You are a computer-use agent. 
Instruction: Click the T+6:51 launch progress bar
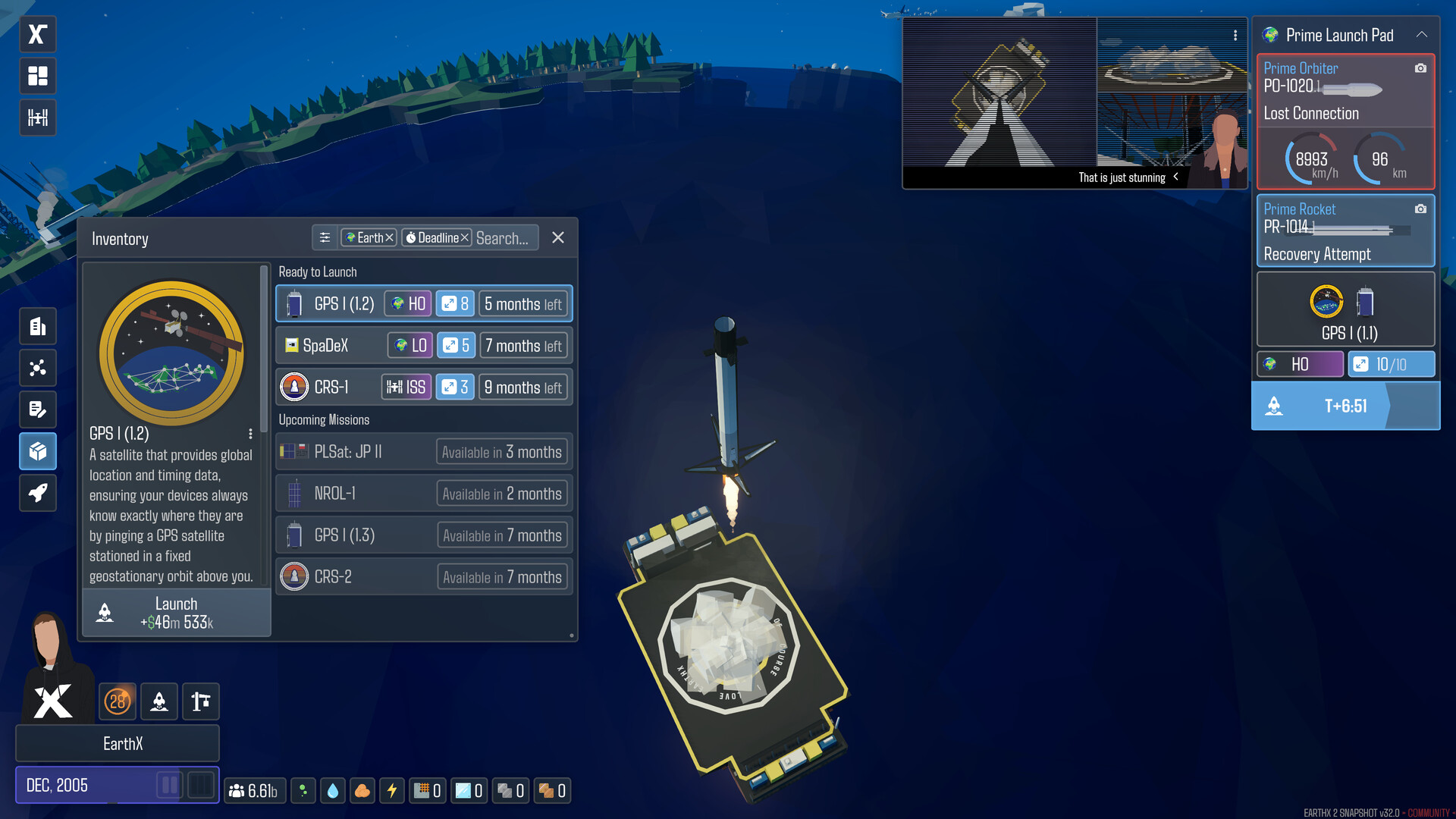click(1345, 406)
